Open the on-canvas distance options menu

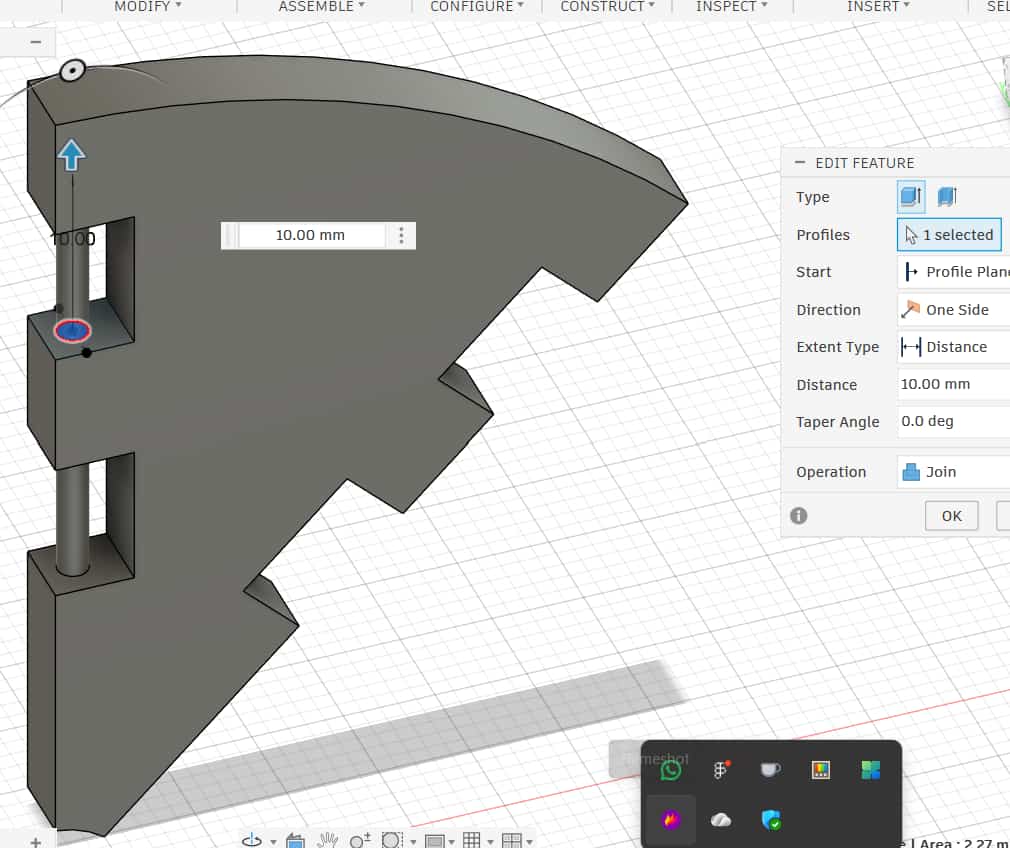pos(401,235)
